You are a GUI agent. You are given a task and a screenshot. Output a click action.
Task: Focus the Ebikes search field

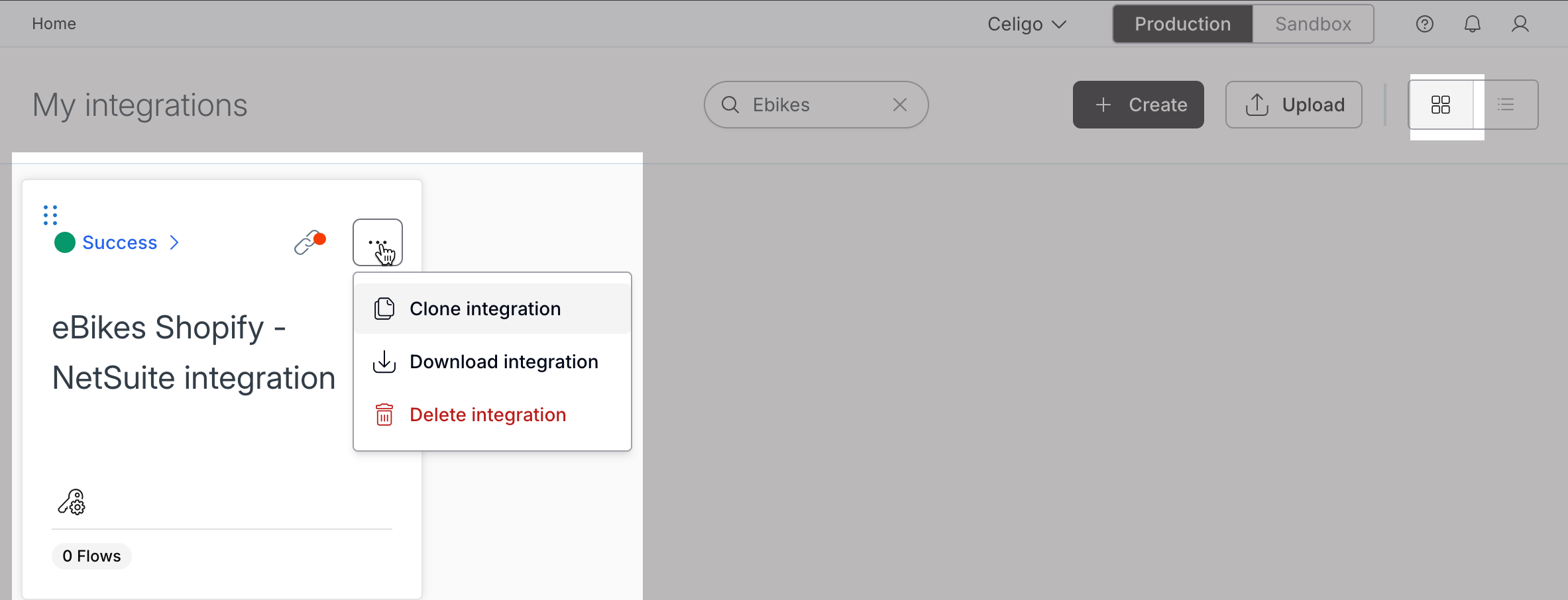(816, 105)
